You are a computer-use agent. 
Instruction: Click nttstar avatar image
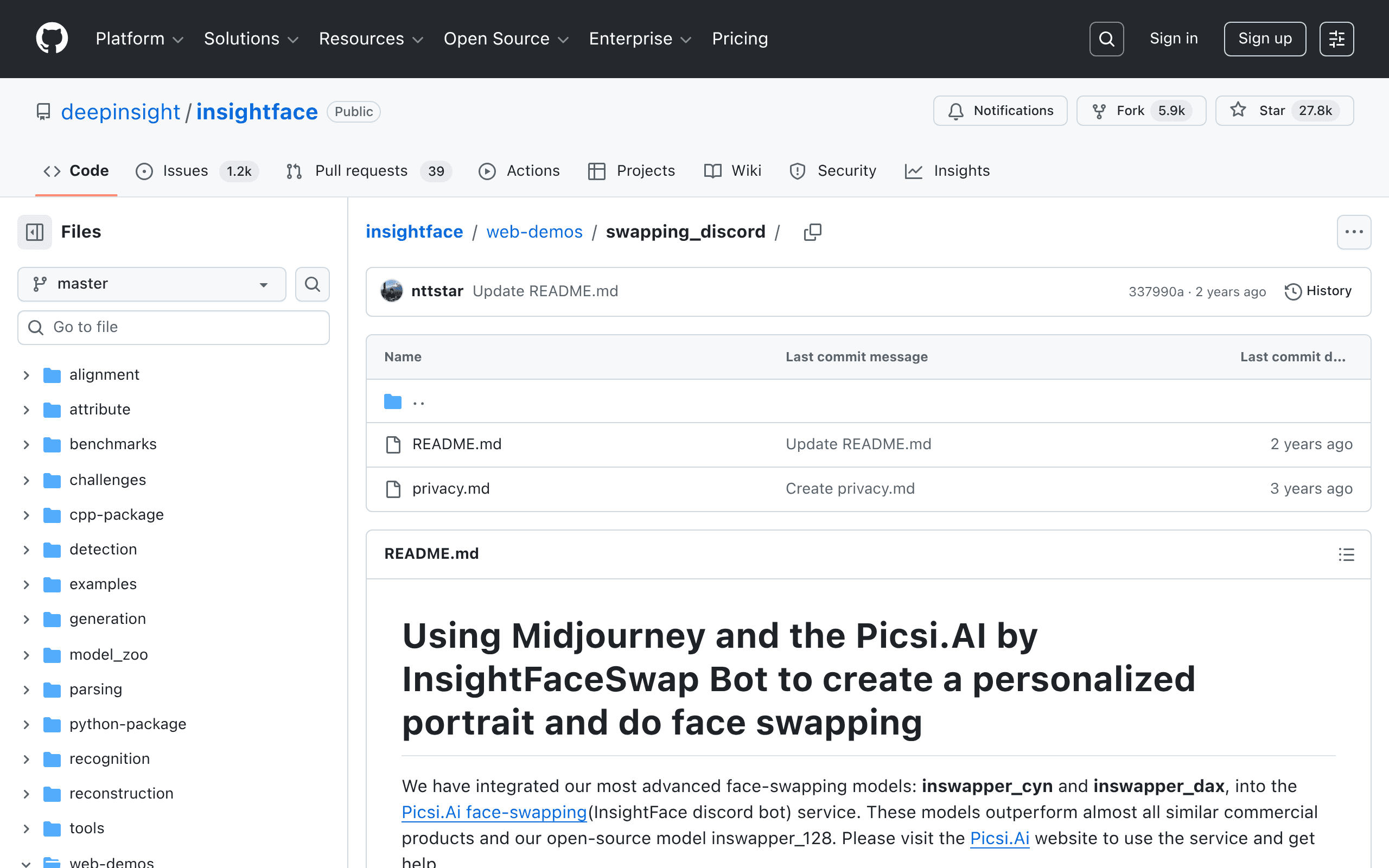(x=392, y=291)
